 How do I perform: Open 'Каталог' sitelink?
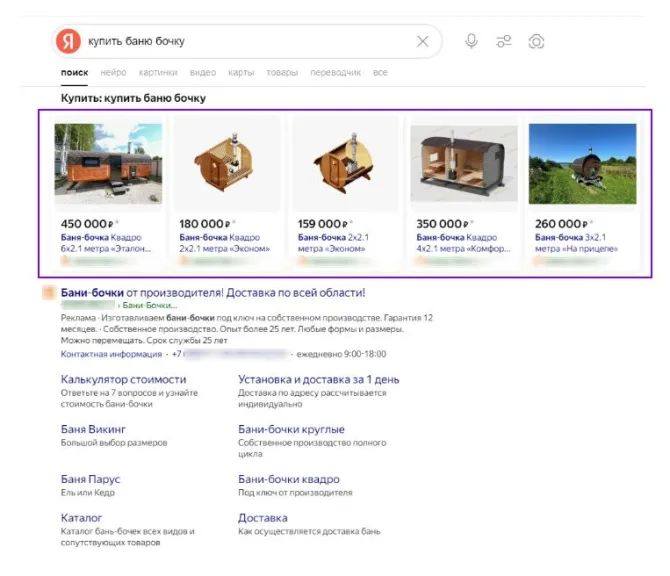click(x=81, y=518)
